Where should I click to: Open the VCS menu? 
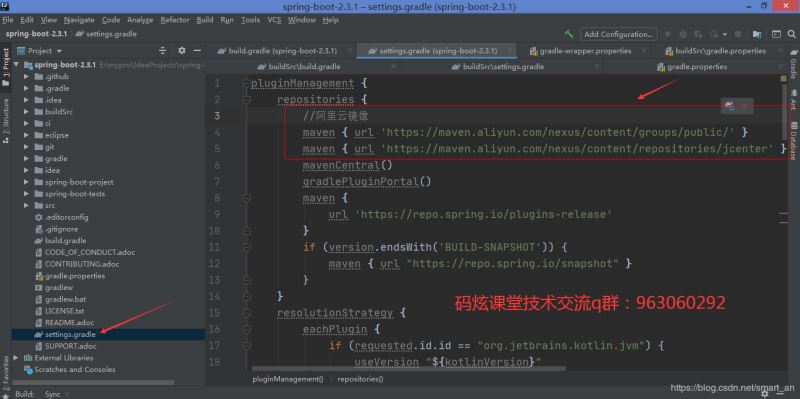(274, 20)
